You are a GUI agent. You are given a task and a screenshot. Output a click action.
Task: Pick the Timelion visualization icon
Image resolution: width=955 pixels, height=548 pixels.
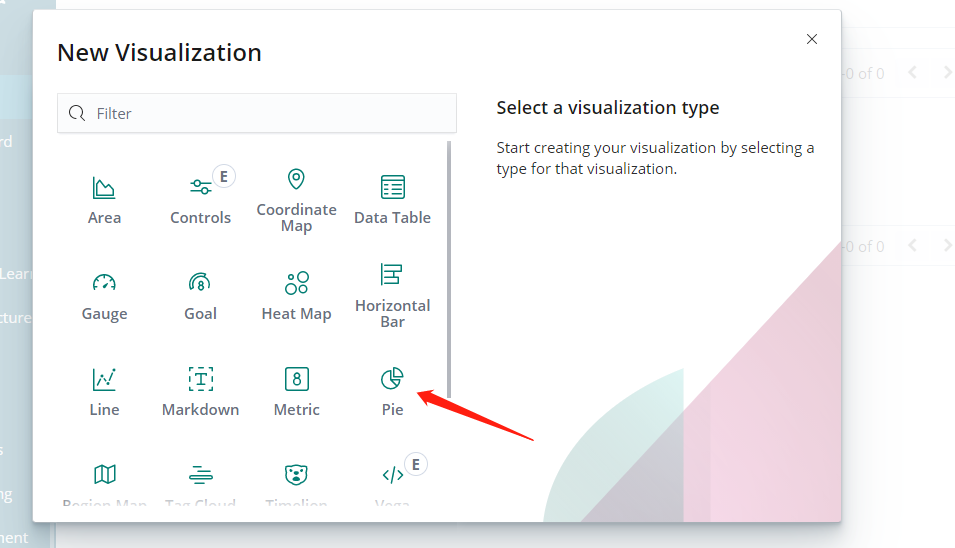click(x=296, y=474)
